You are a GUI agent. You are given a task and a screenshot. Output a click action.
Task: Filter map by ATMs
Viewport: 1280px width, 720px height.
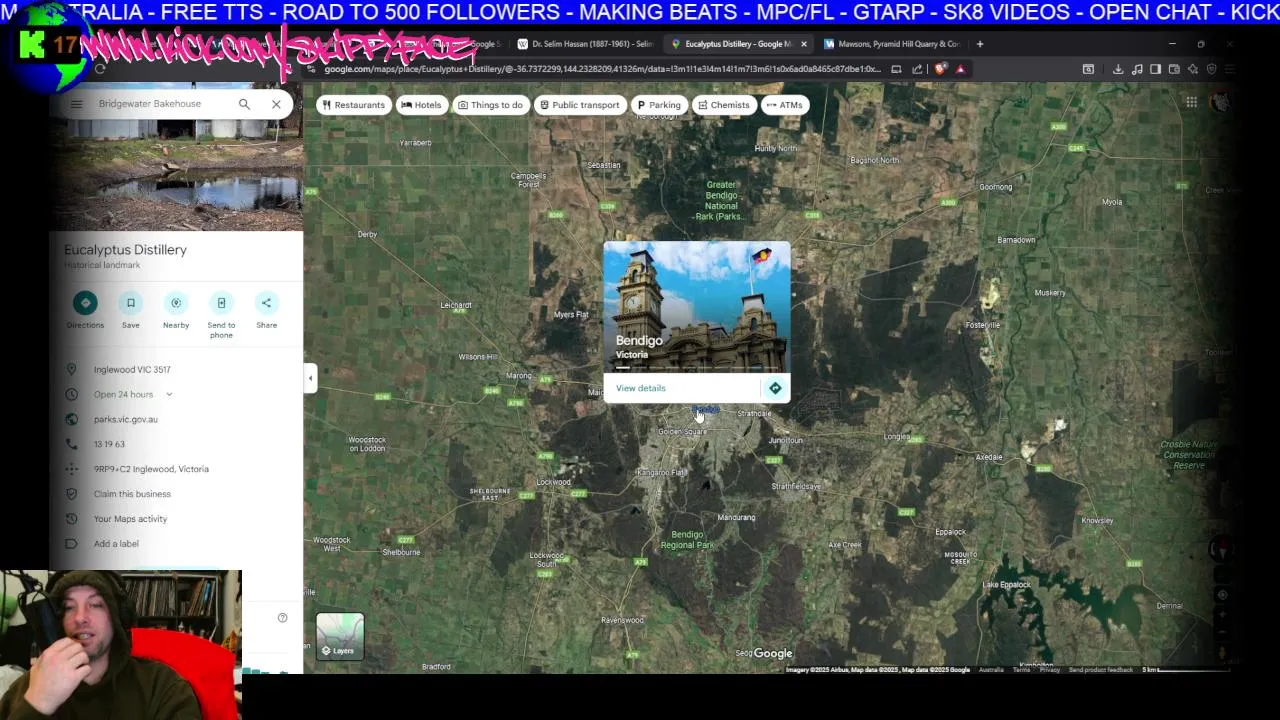click(785, 105)
